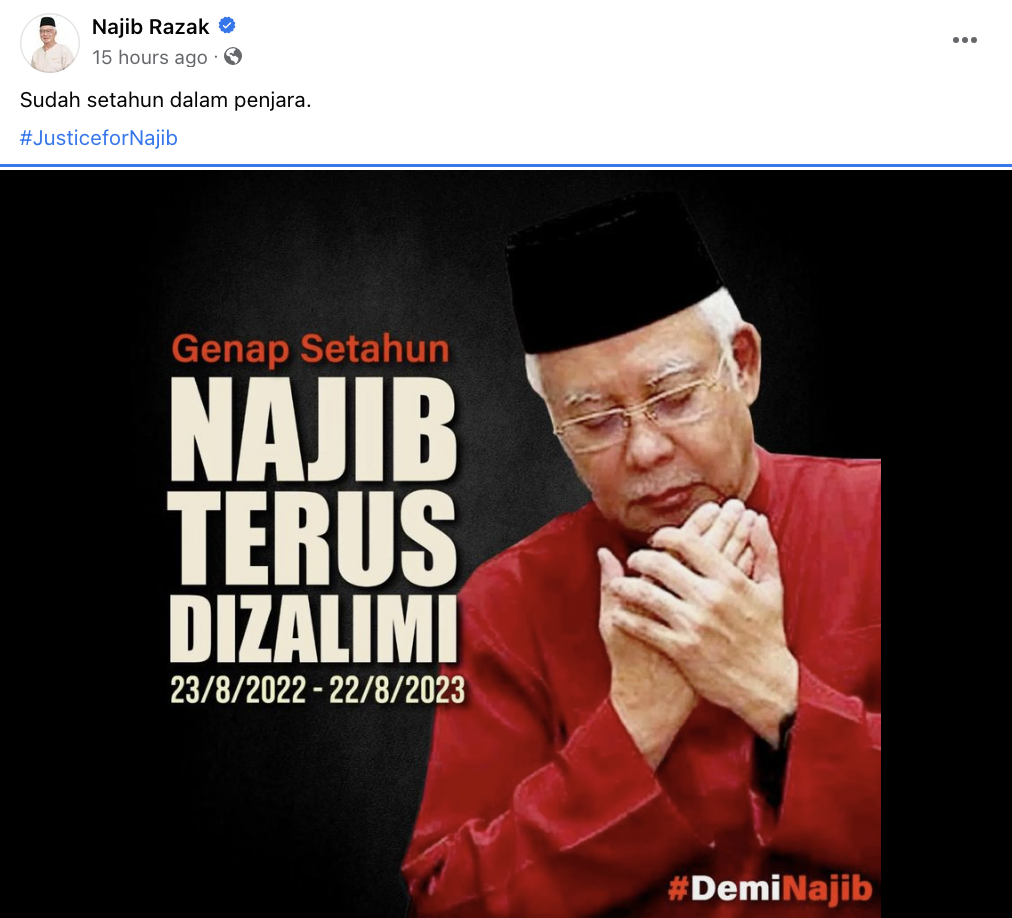Click the 'Genap Setahun' red heading in image

pos(310,349)
